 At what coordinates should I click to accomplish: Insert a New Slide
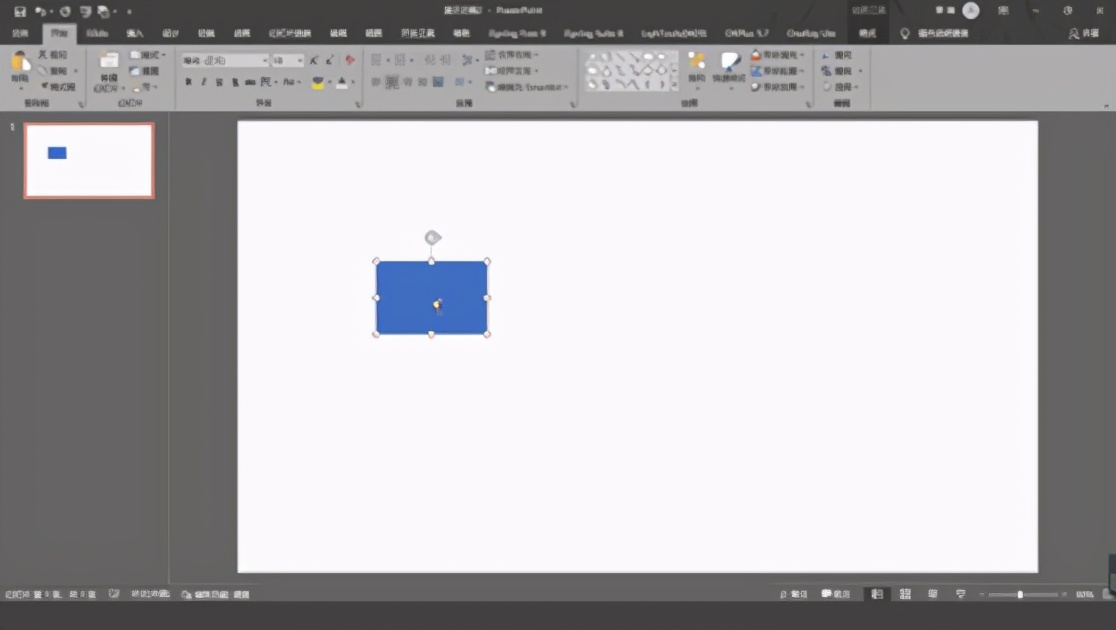coord(108,71)
